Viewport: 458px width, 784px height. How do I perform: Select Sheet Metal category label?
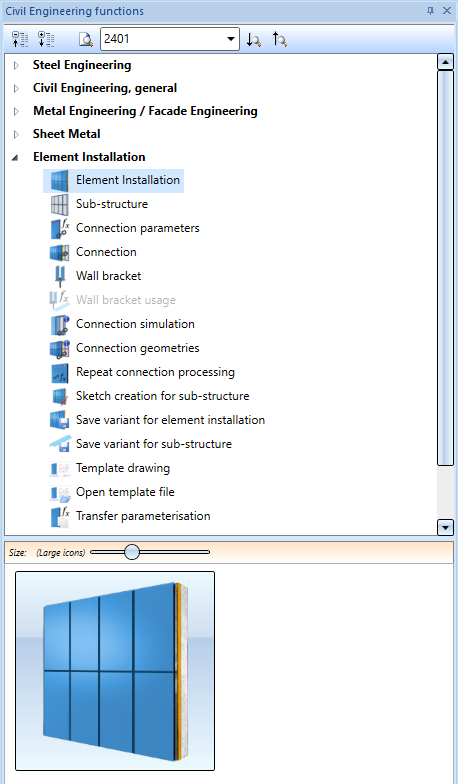pos(66,134)
